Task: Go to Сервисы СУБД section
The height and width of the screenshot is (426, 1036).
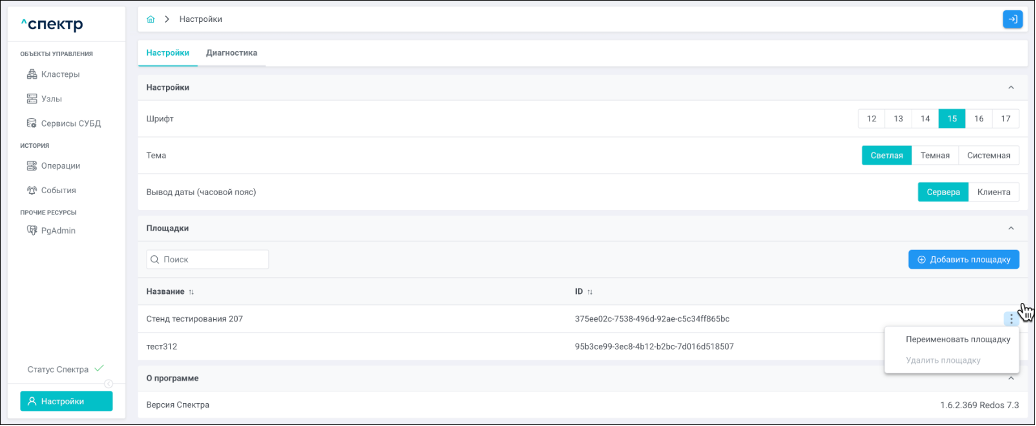Action: pos(70,123)
